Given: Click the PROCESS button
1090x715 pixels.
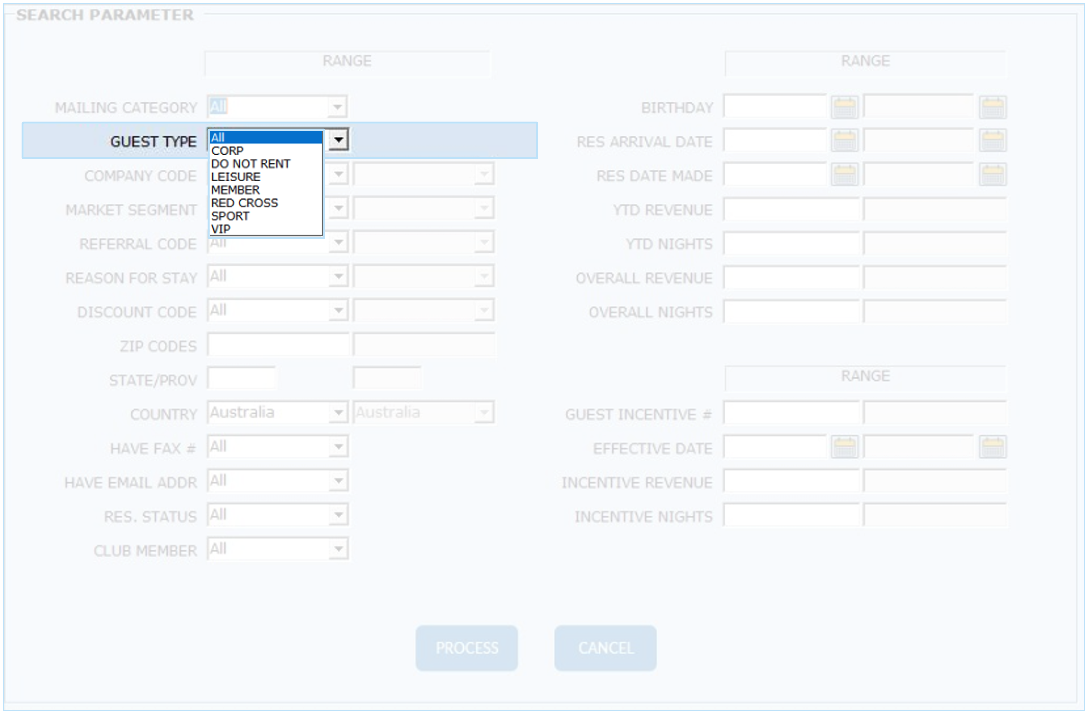Looking at the screenshot, I should (x=467, y=648).
